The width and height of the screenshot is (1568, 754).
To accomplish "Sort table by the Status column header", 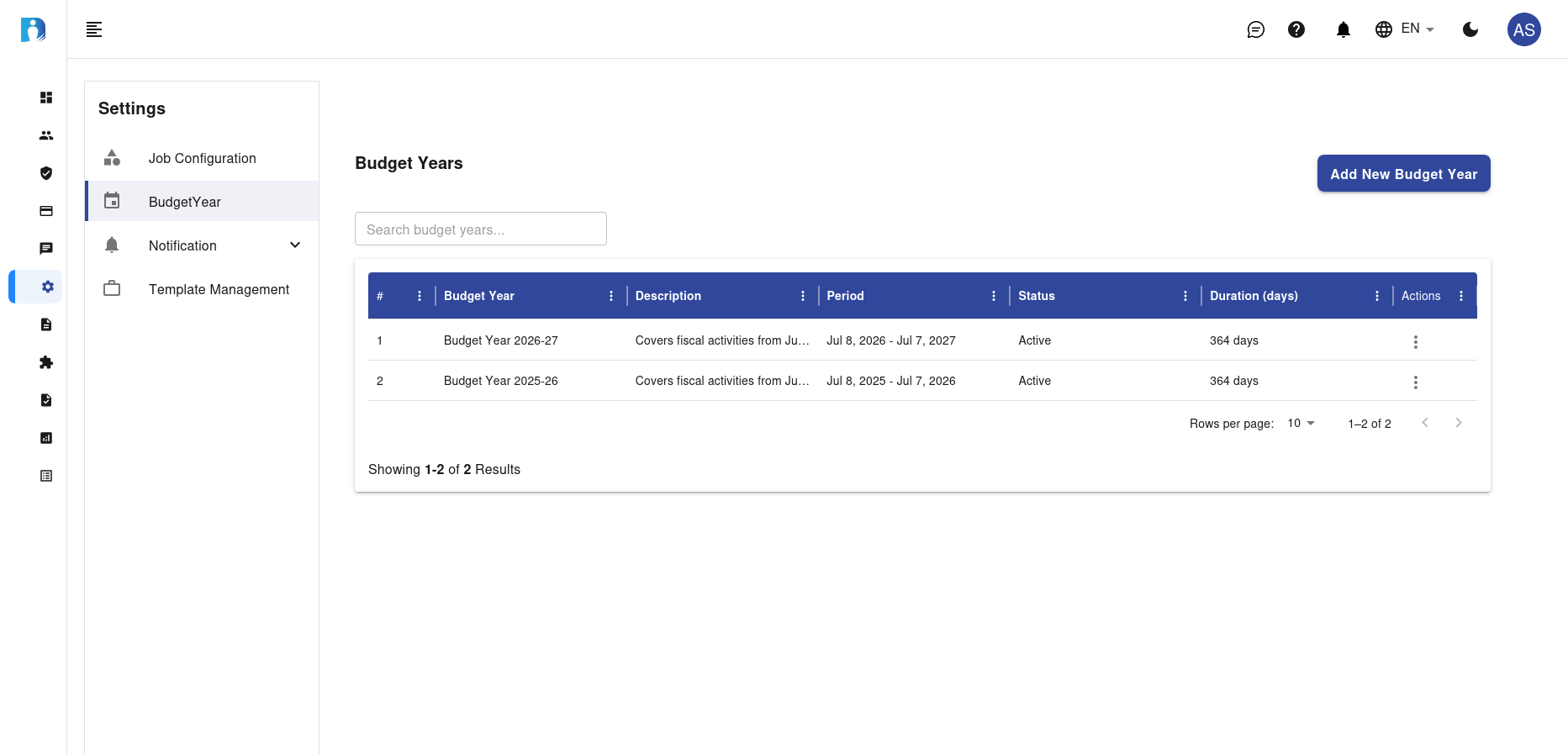I will (1037, 296).
